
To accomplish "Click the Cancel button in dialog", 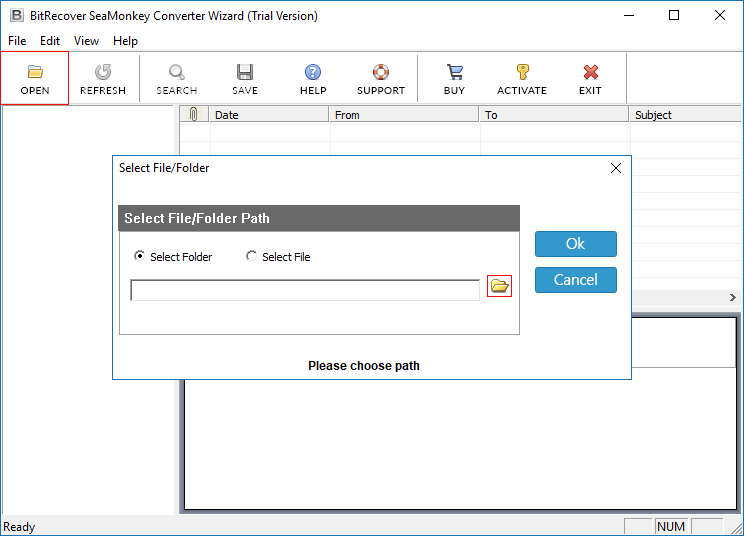I will point(576,280).
